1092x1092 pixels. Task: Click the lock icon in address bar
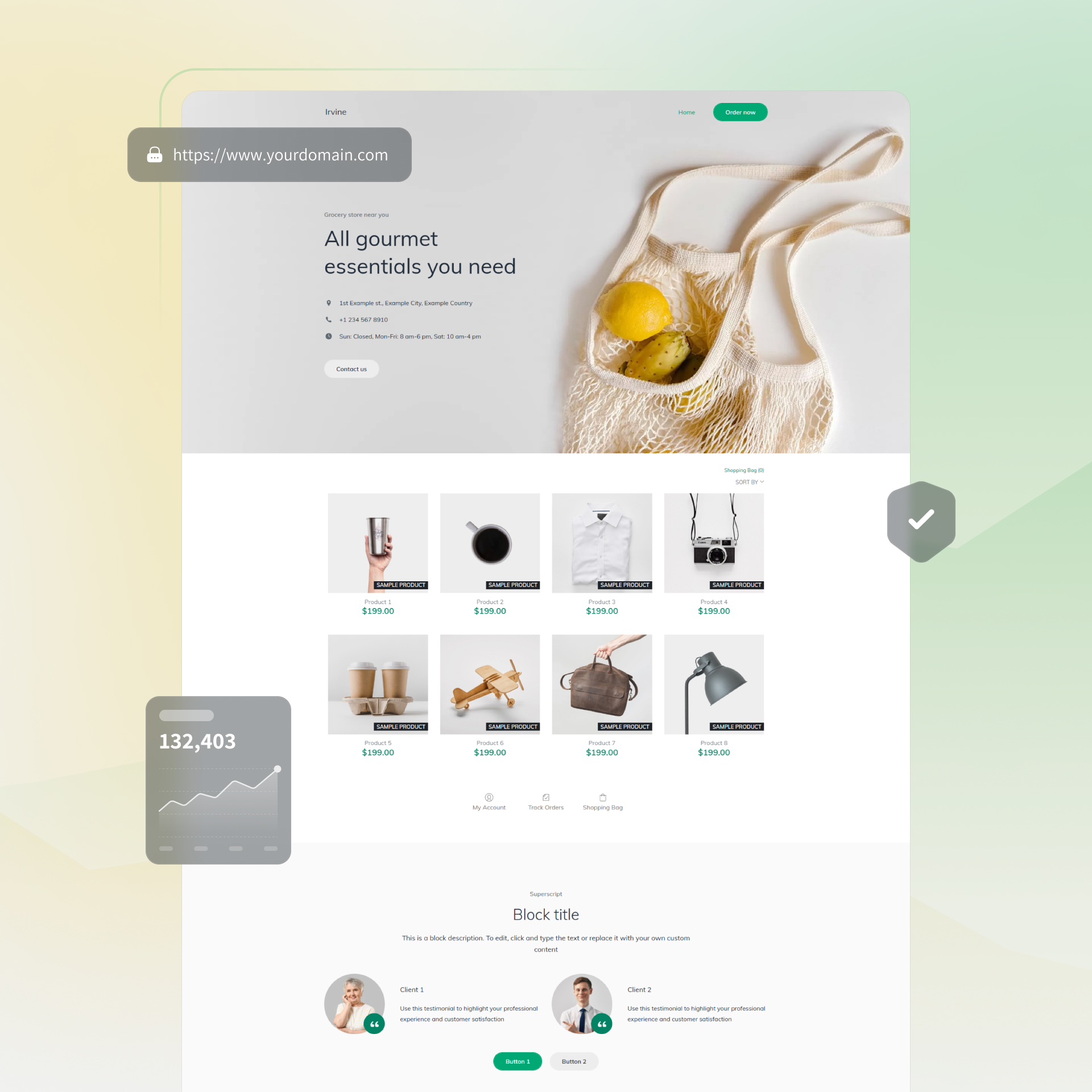click(154, 154)
